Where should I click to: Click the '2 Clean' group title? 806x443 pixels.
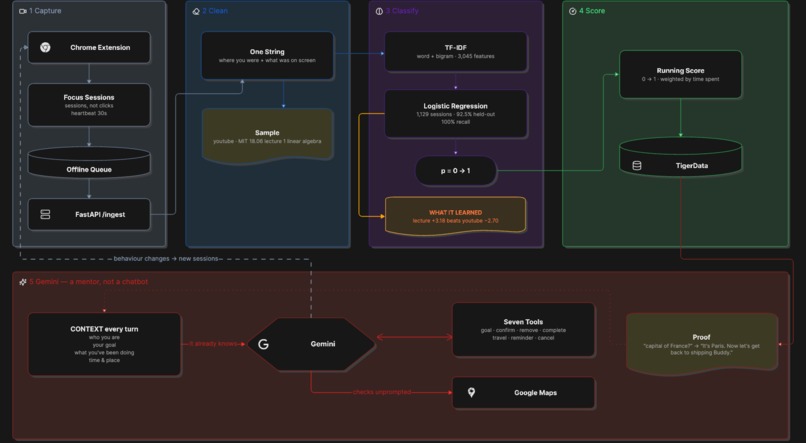[x=215, y=11]
